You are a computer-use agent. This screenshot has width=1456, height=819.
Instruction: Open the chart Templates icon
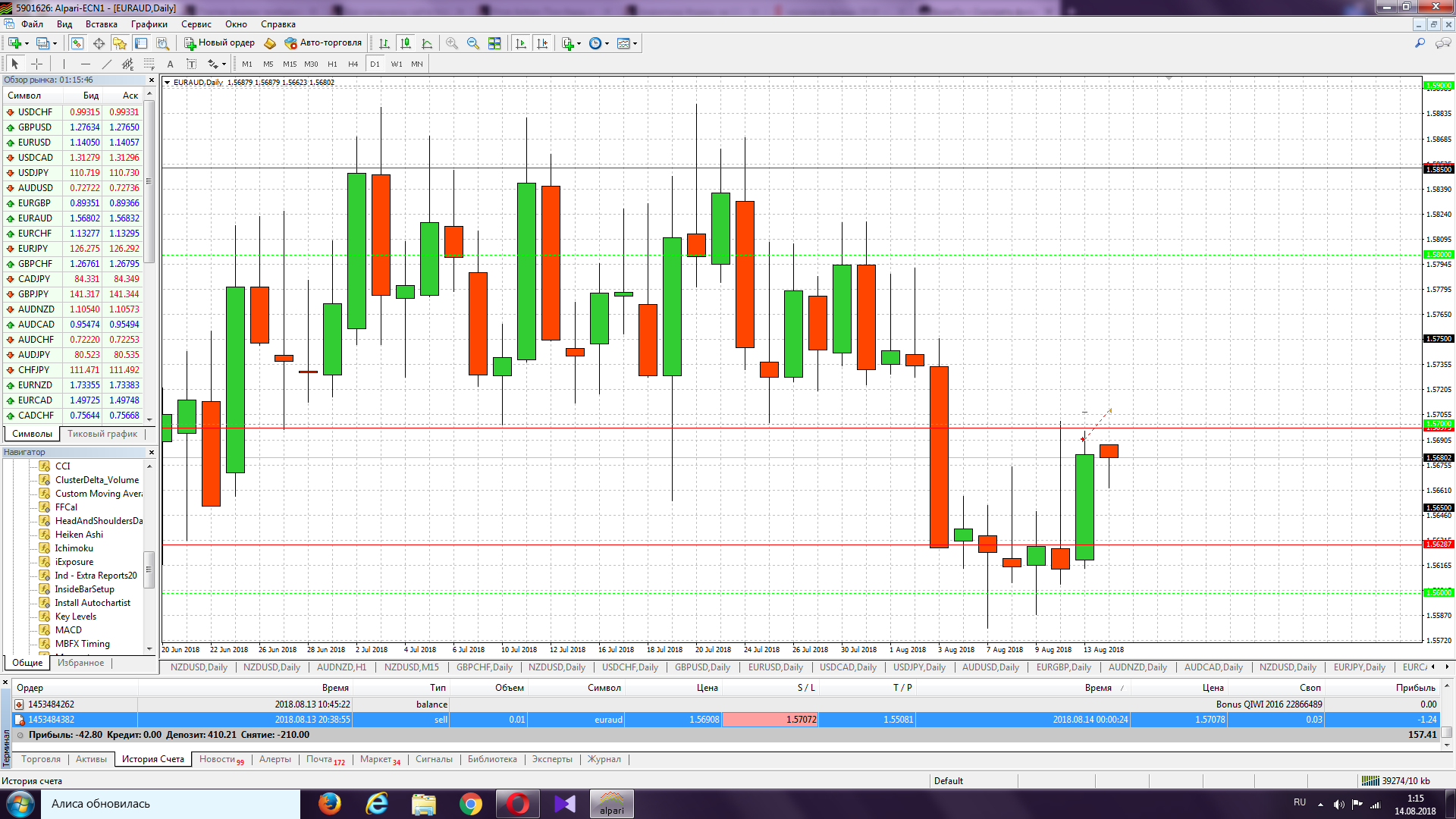tap(623, 43)
